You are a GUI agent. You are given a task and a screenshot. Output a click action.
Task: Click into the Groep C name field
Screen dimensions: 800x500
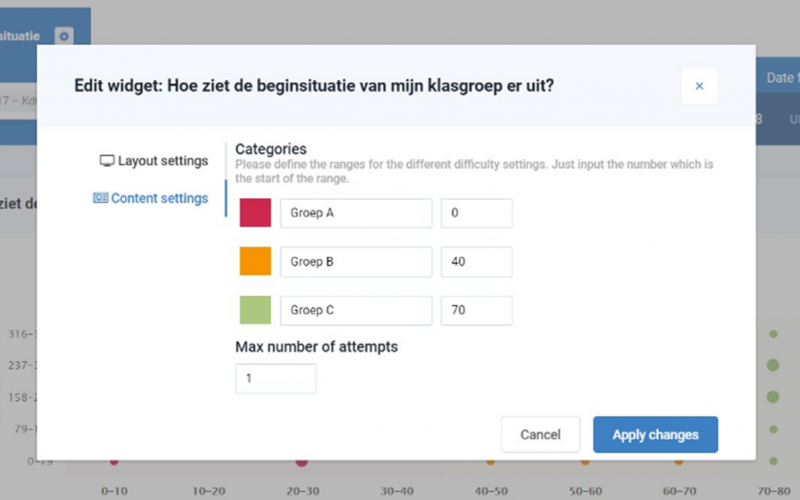pos(356,310)
